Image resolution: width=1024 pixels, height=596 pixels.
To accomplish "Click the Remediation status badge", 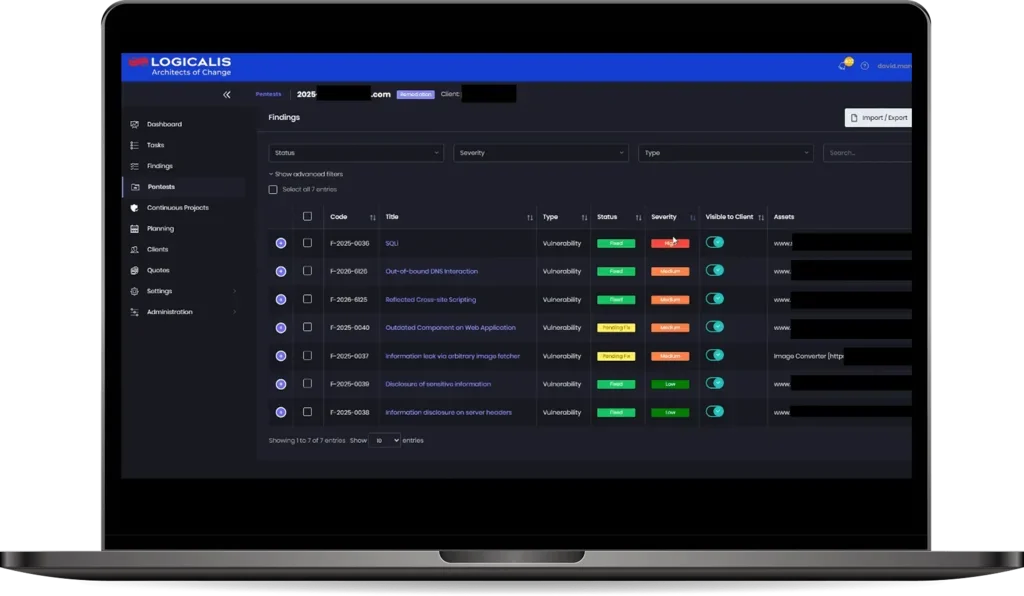I will [415, 95].
